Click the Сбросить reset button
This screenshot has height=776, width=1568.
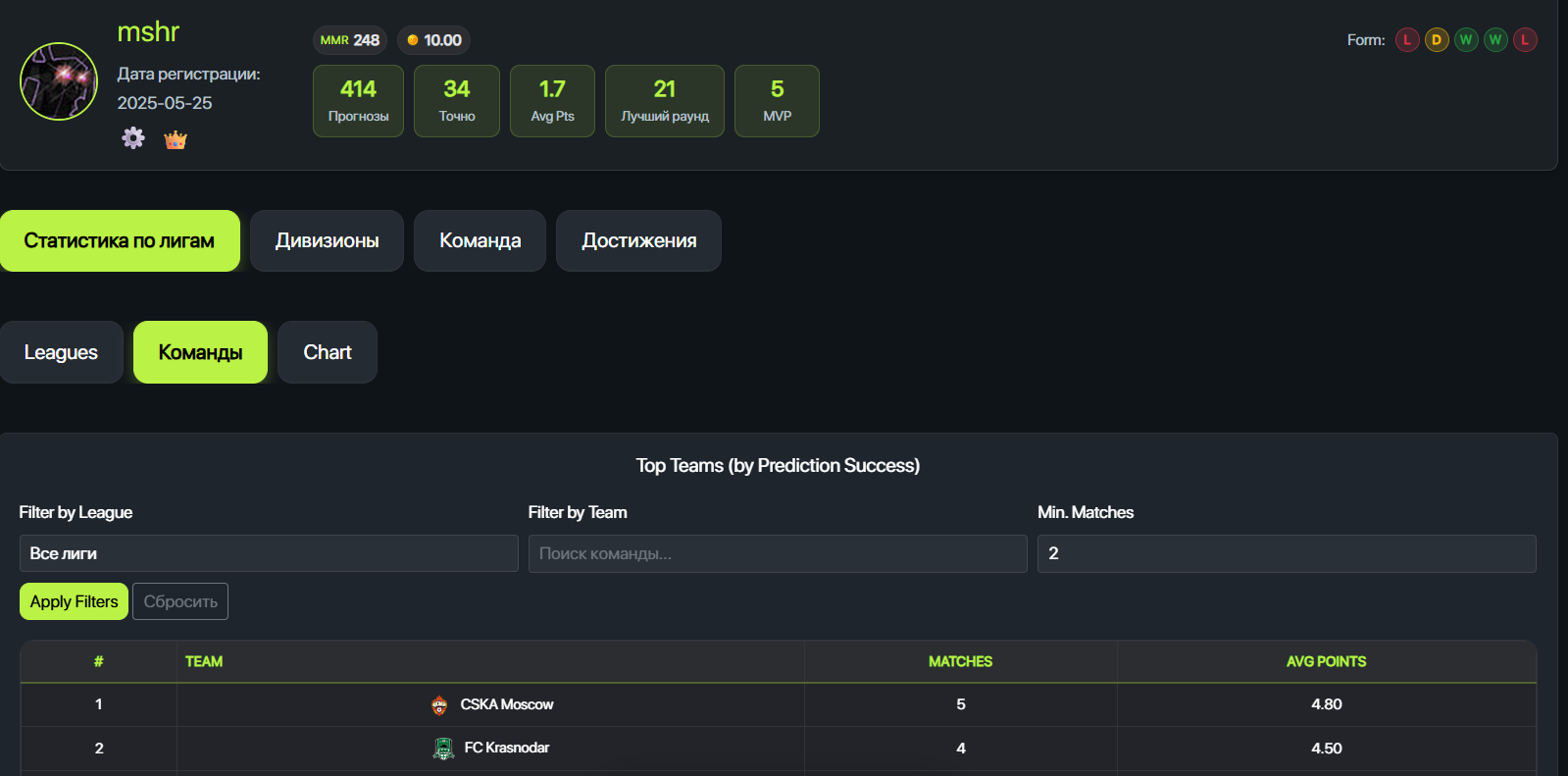coord(180,601)
